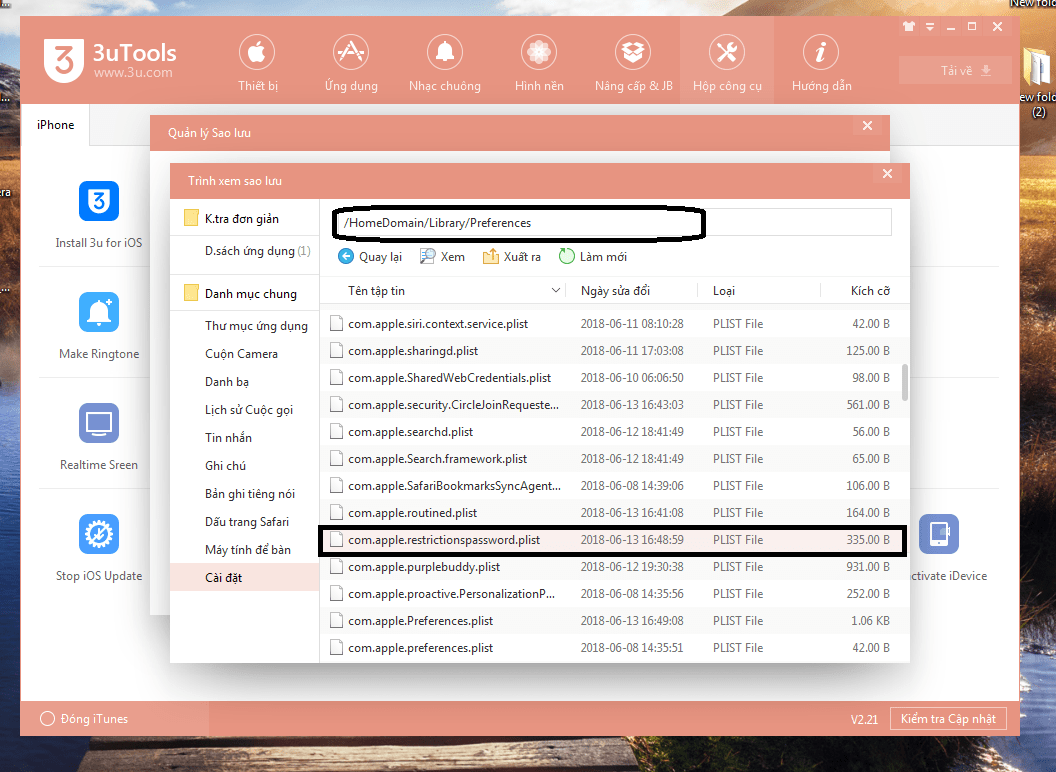Open the Realtime Screen tool
Screen dimensions: 1056x772
click(99, 437)
